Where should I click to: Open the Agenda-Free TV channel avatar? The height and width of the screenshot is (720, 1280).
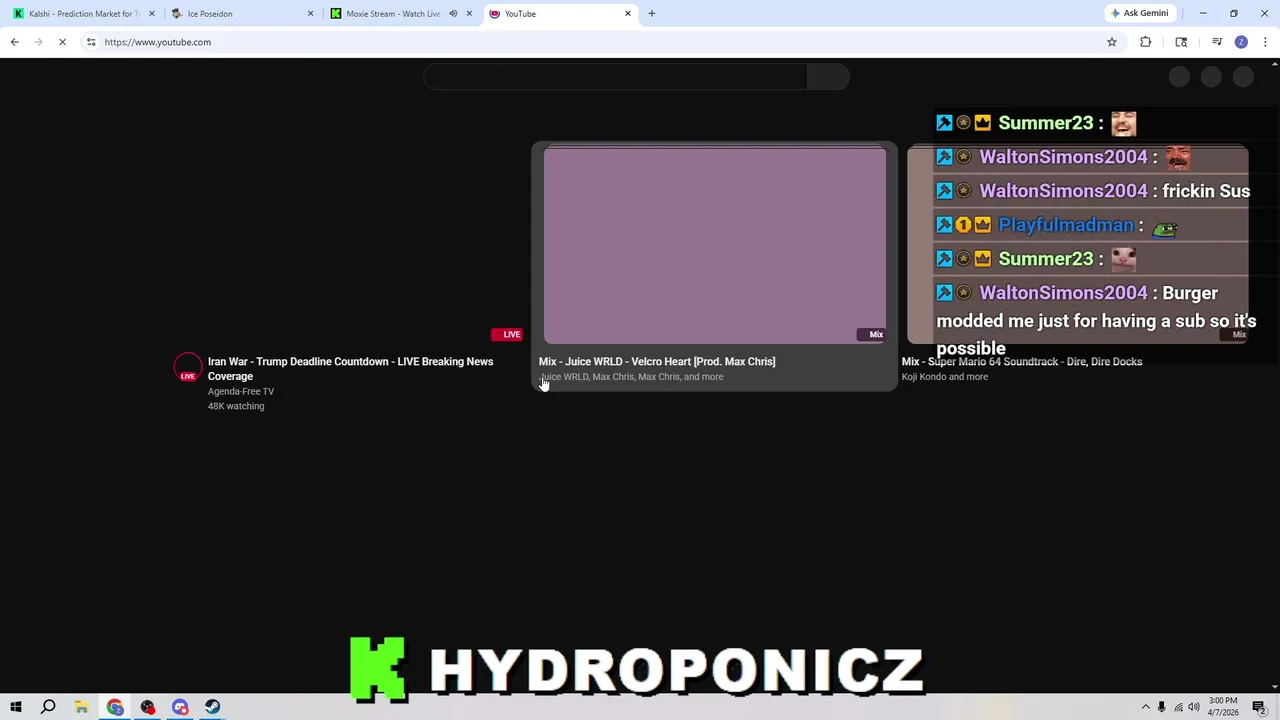click(x=188, y=368)
